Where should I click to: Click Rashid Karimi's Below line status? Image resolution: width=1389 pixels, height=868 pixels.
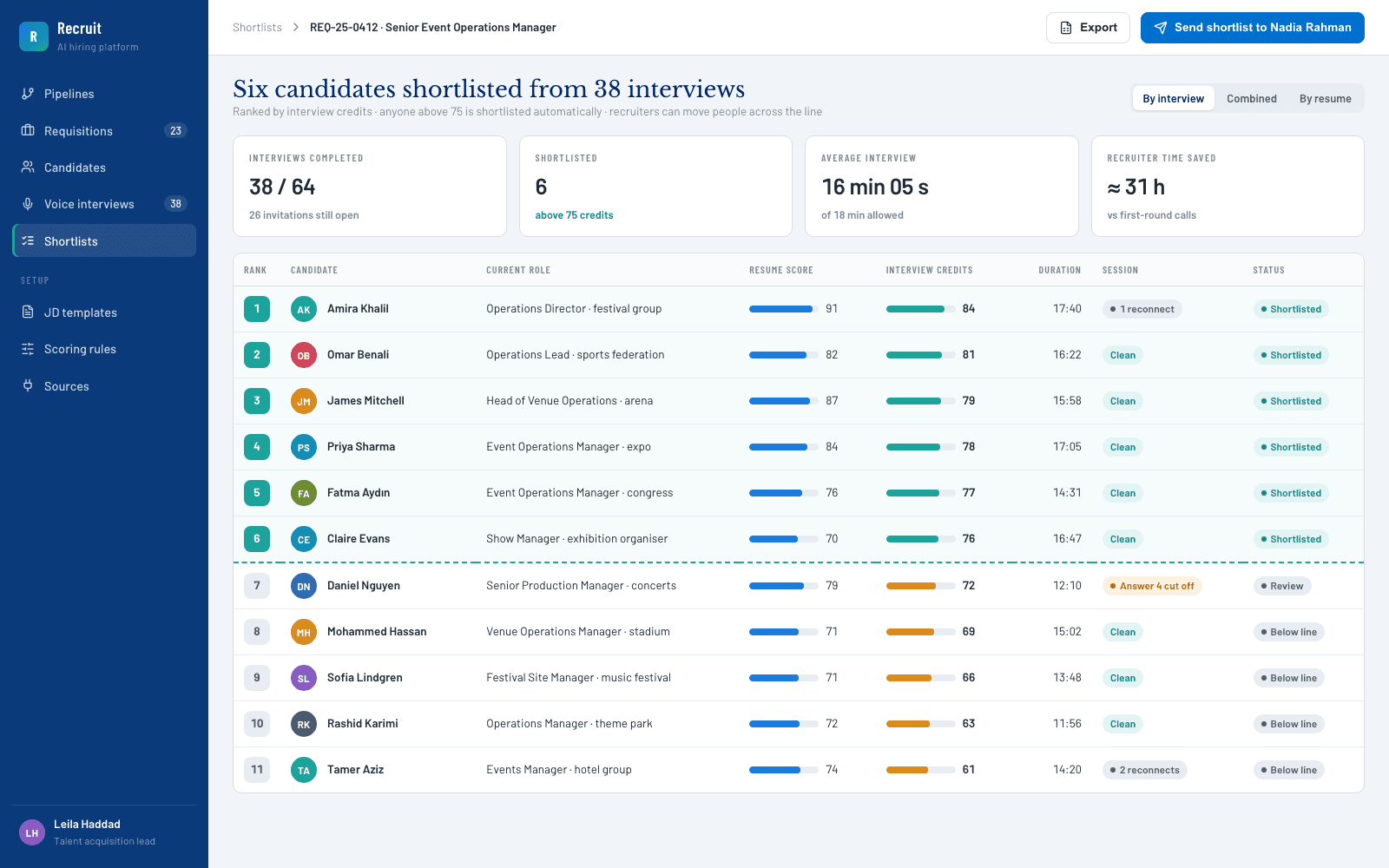point(1288,724)
